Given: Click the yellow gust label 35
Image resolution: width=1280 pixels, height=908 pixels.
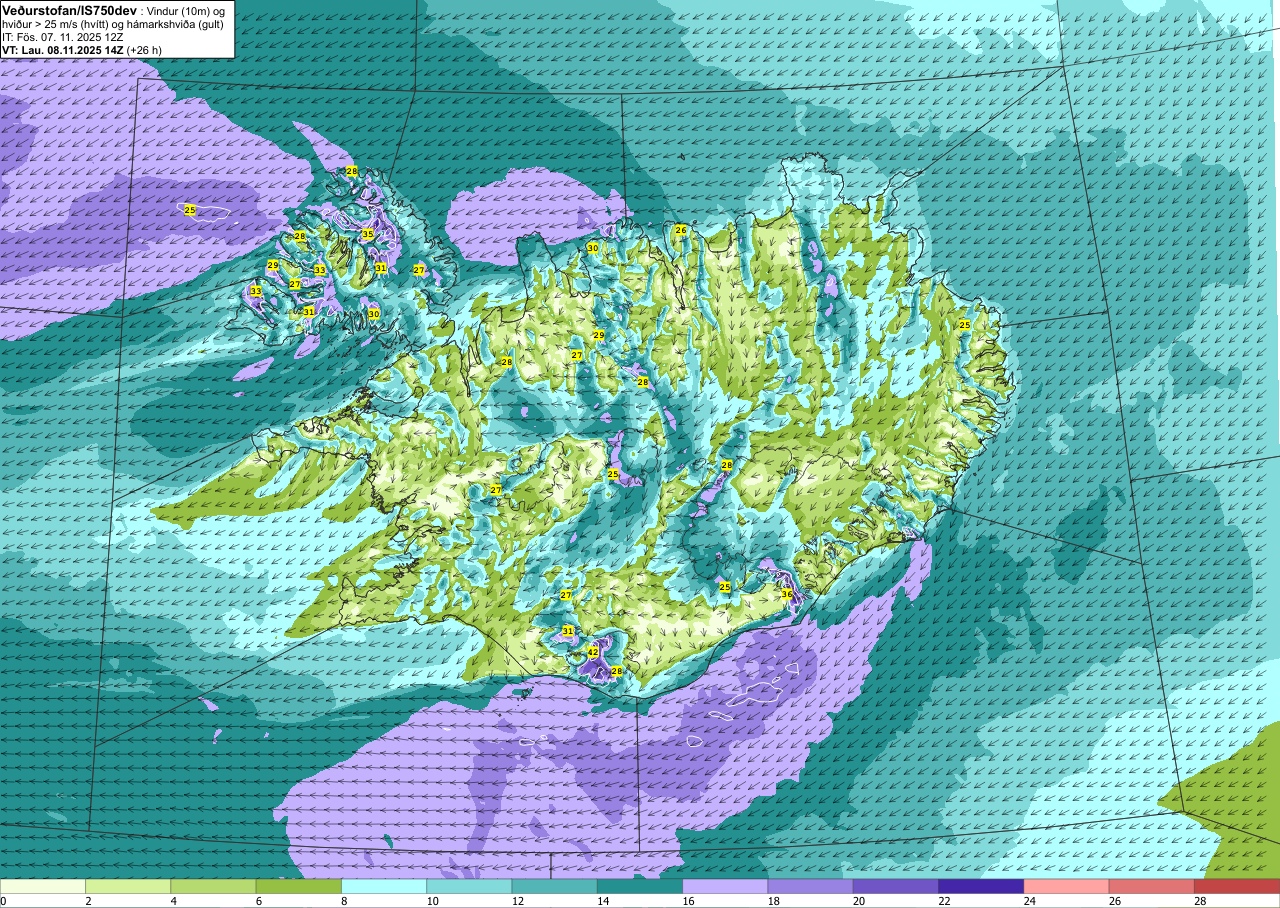Looking at the screenshot, I should (367, 234).
